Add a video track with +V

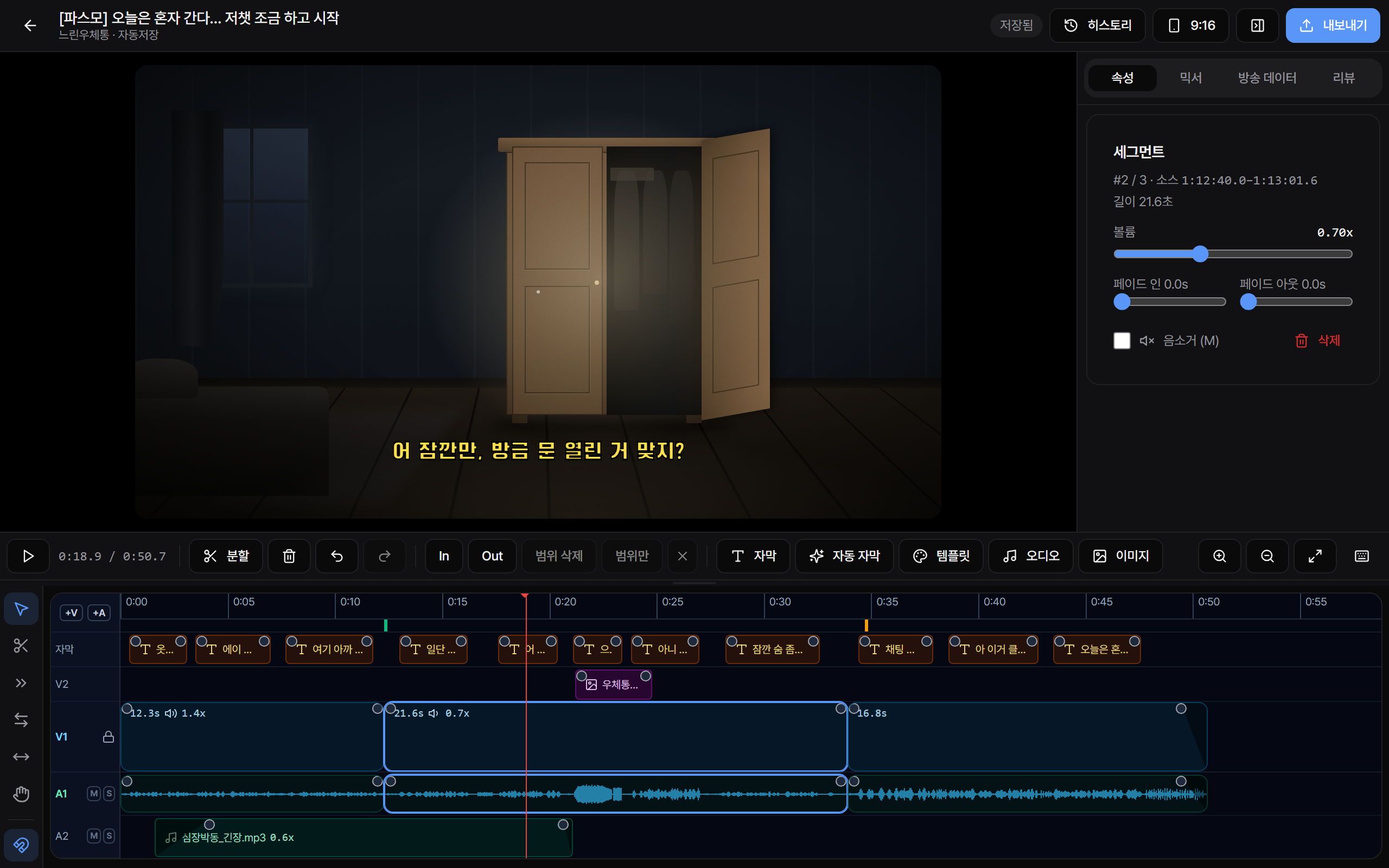coord(71,612)
